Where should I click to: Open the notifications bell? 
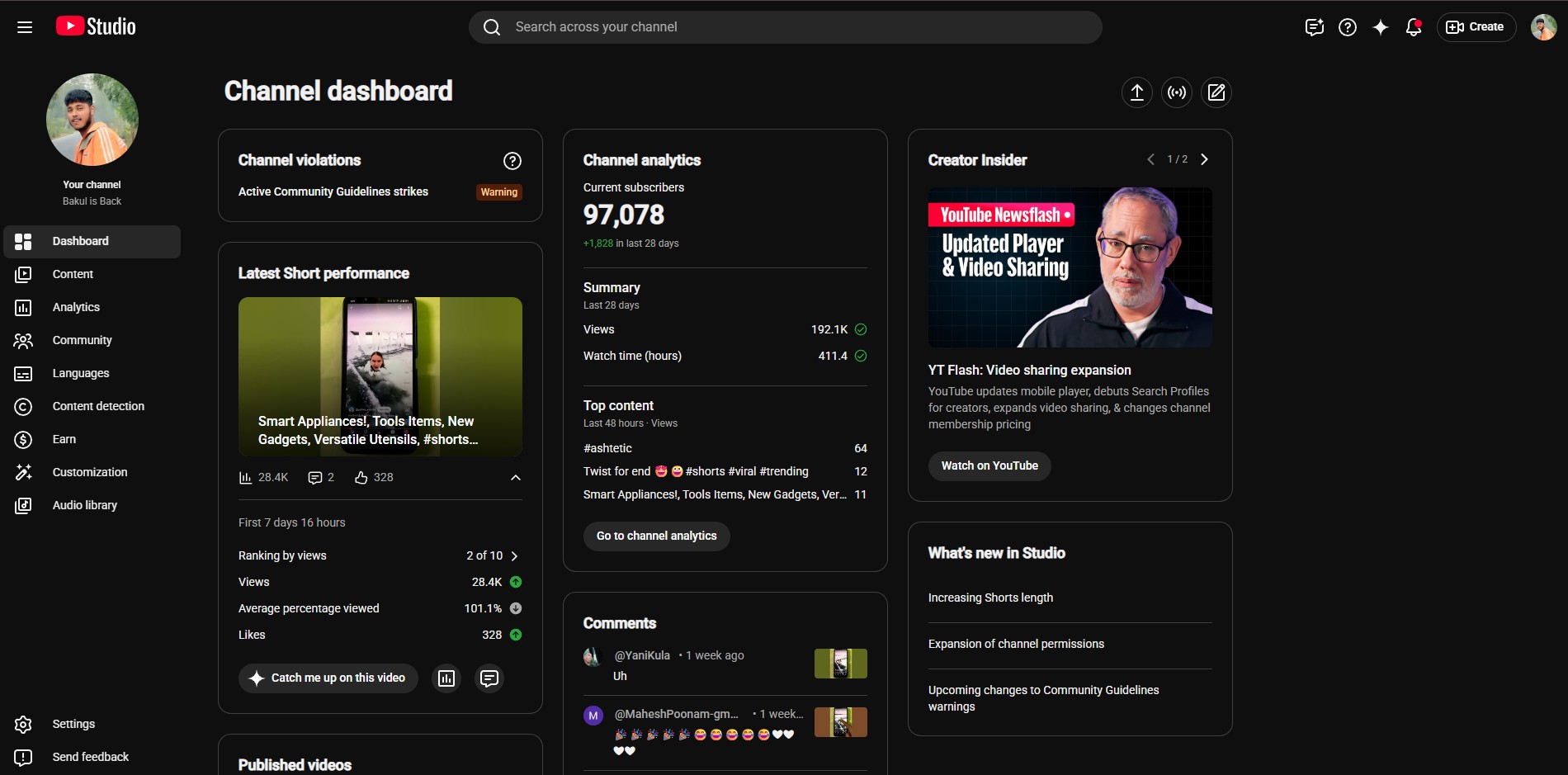(1414, 27)
